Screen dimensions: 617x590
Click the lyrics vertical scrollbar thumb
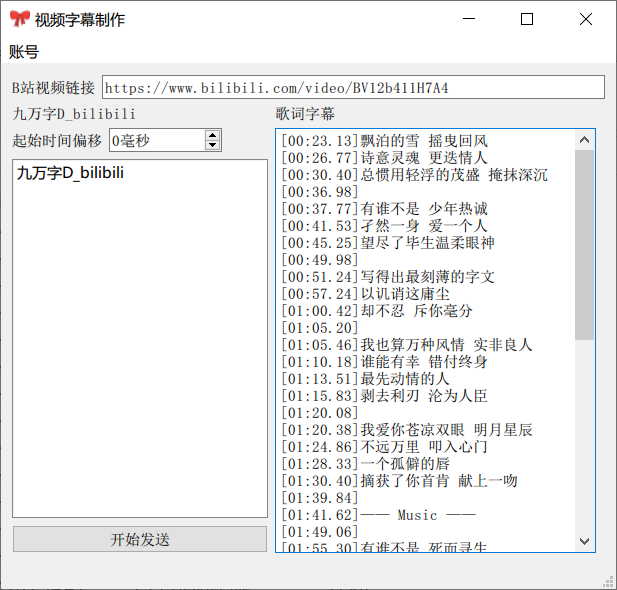click(584, 244)
